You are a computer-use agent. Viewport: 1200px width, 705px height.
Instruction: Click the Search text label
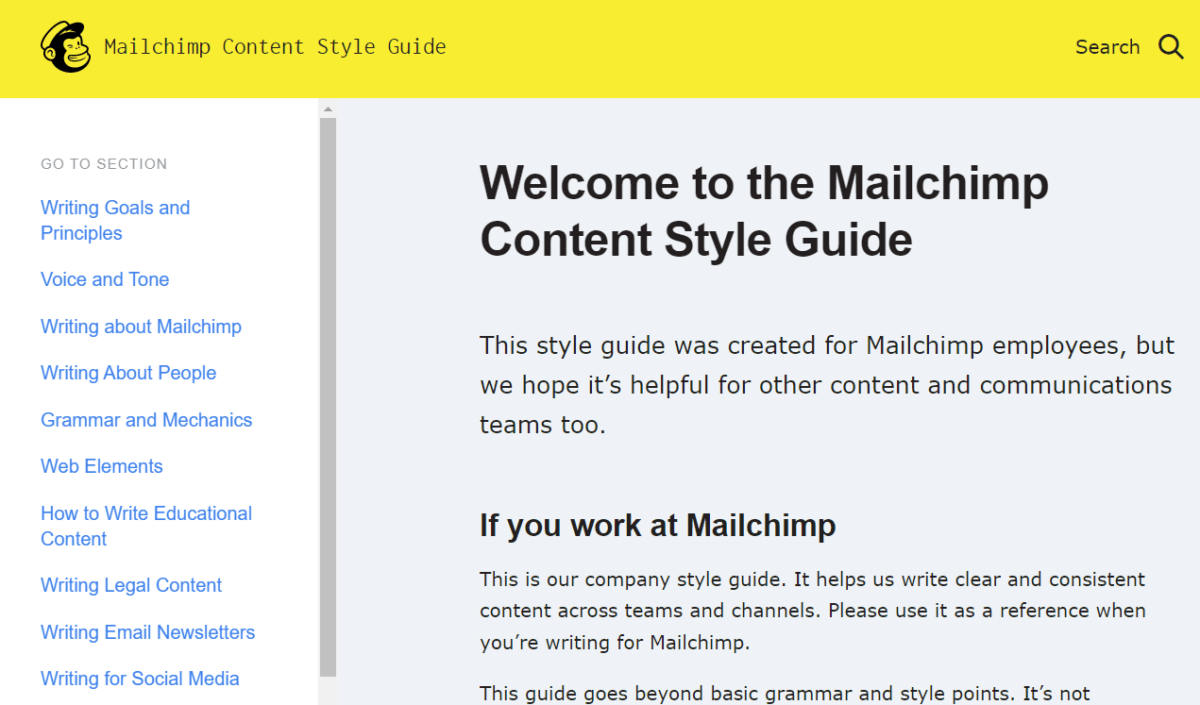coord(1107,47)
